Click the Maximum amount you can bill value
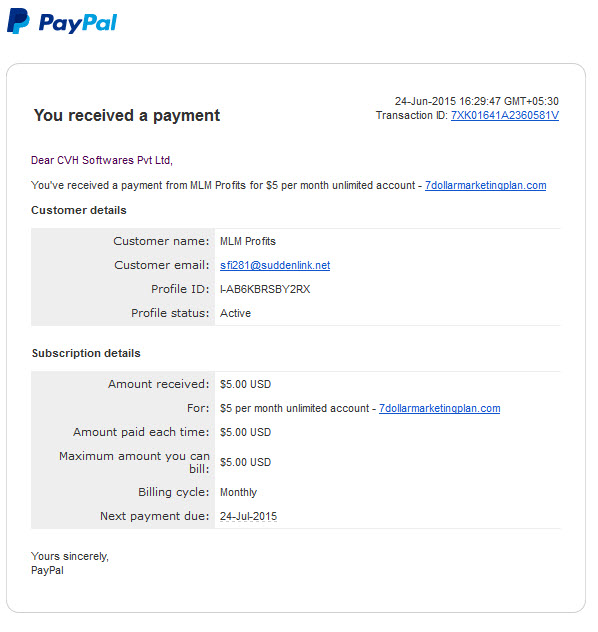The width and height of the screenshot is (598, 632). click(245, 462)
